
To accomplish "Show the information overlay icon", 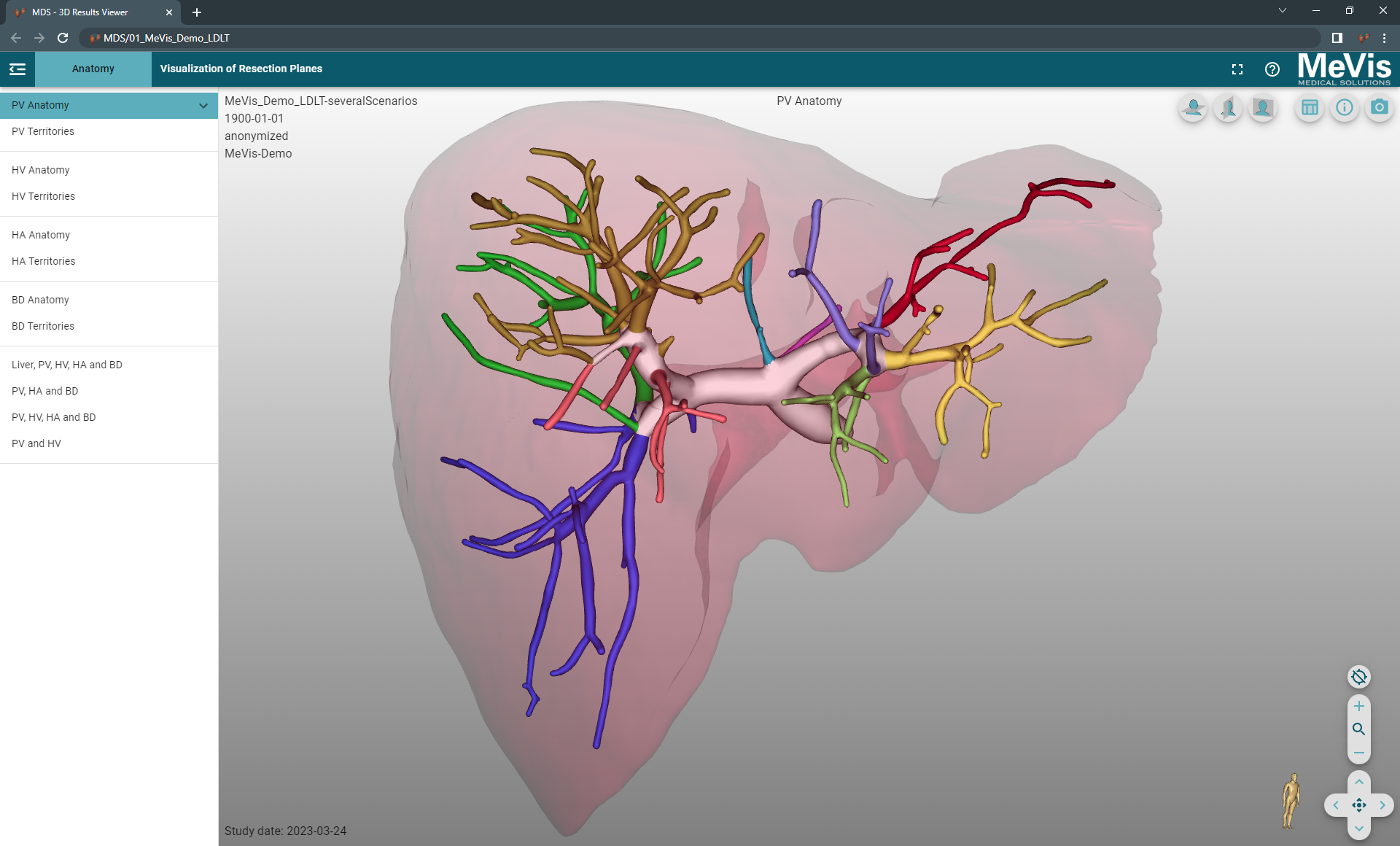I will 1345,108.
